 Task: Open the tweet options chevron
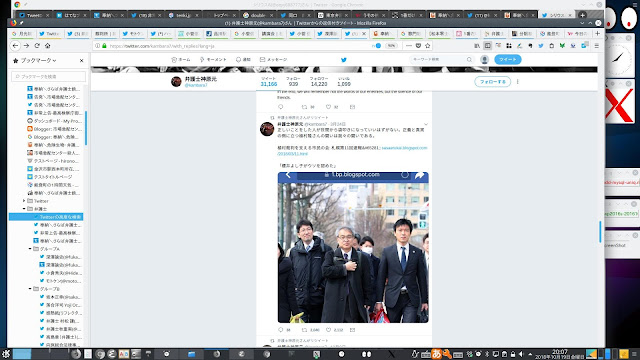426,124
